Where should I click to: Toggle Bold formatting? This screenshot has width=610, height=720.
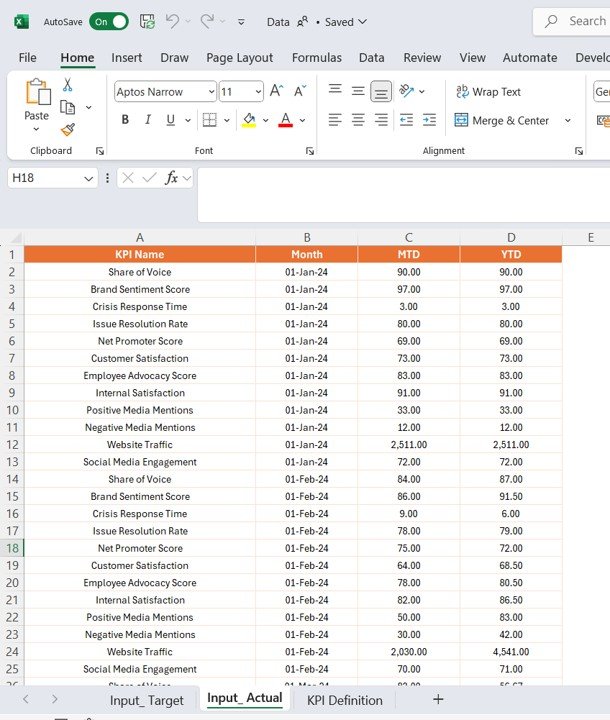(x=125, y=120)
